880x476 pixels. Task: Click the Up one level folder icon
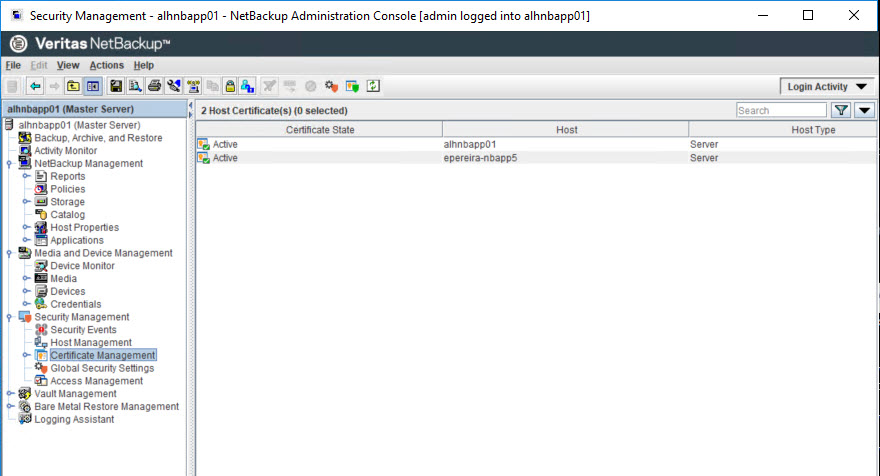(x=74, y=86)
